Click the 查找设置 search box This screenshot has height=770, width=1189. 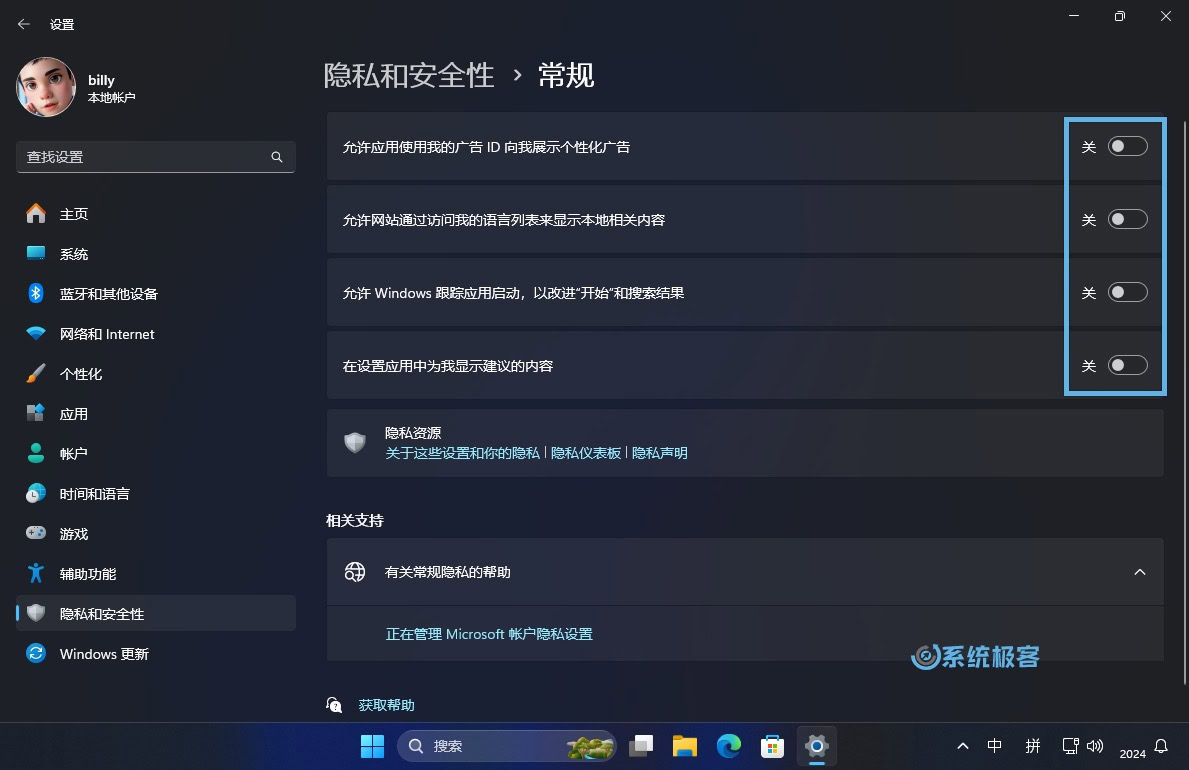pyautogui.click(x=155, y=157)
